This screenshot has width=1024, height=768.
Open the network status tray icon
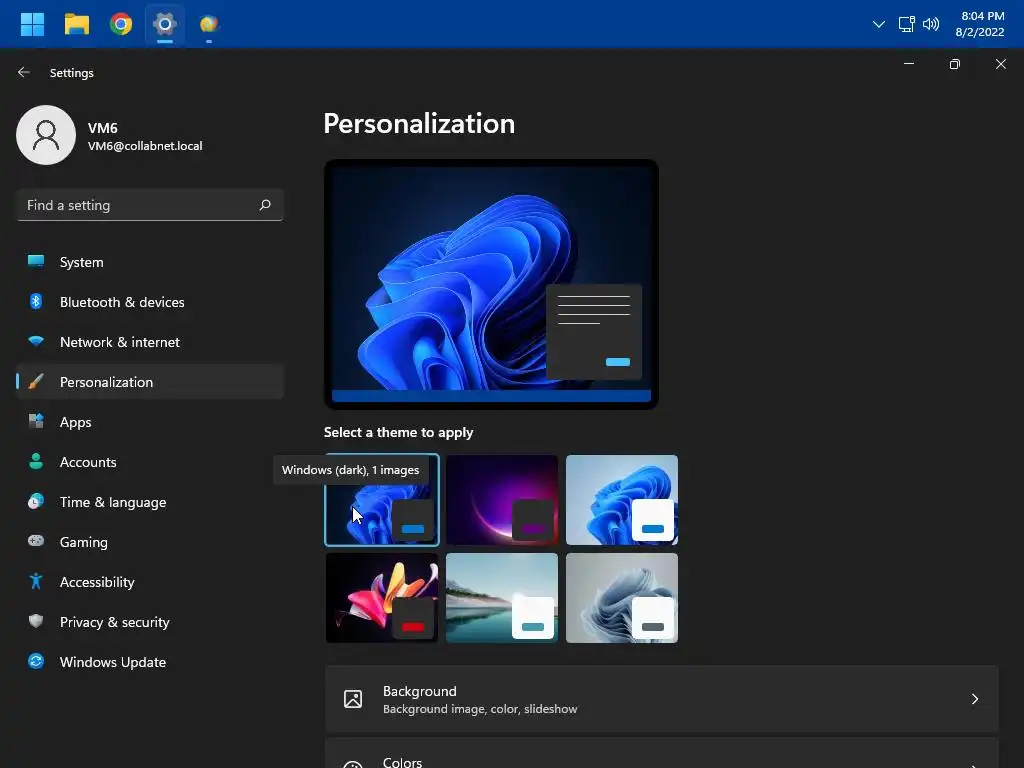[x=906, y=24]
